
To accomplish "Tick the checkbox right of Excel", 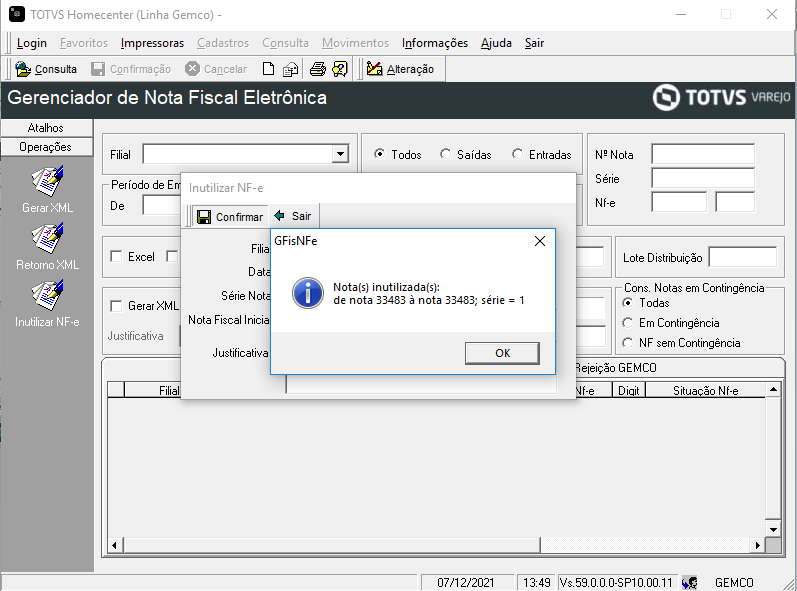I will pyautogui.click(x=172, y=257).
